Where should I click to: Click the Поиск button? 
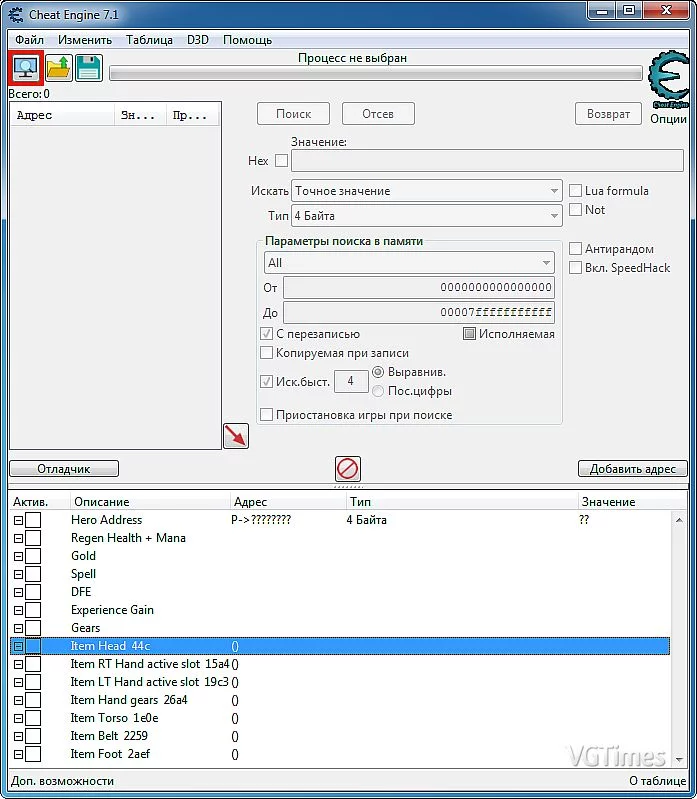(x=293, y=114)
